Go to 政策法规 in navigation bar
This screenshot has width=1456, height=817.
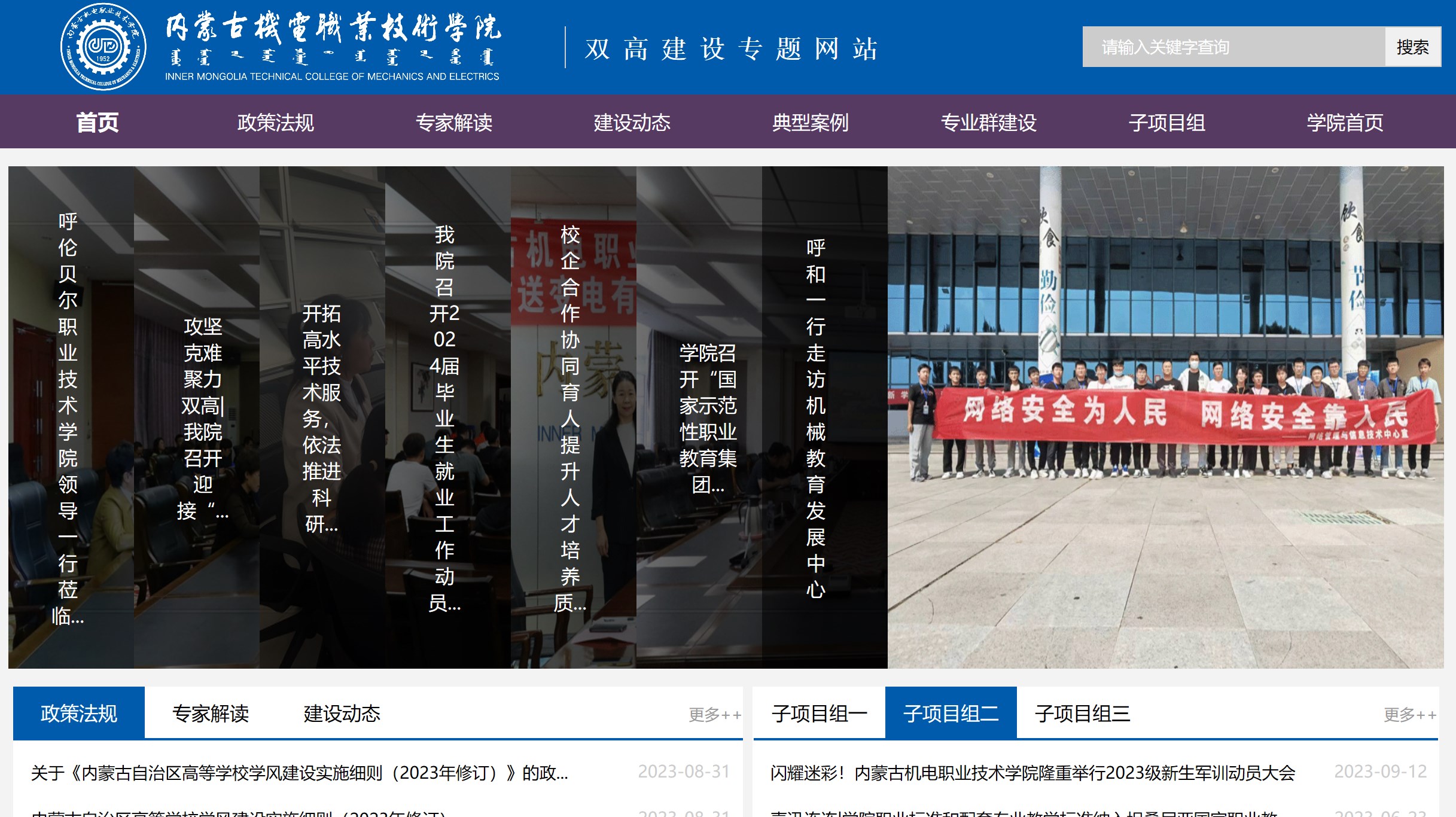[275, 122]
